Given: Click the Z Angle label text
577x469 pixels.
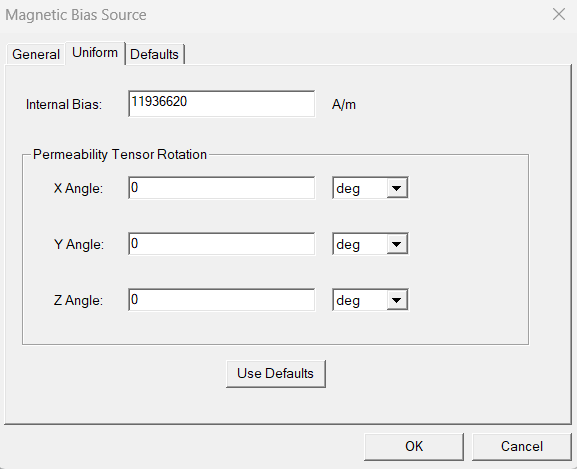Looking at the screenshot, I should (x=78, y=301).
